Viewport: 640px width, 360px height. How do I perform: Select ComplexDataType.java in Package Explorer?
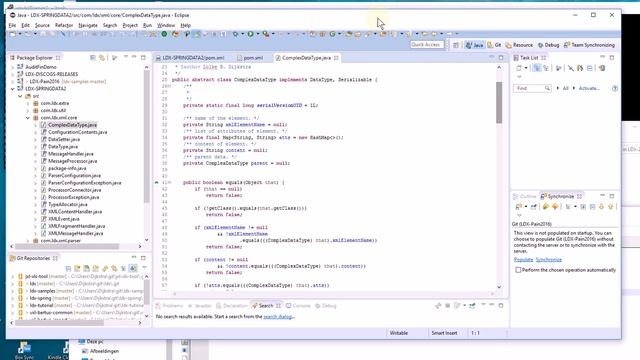click(x=72, y=125)
